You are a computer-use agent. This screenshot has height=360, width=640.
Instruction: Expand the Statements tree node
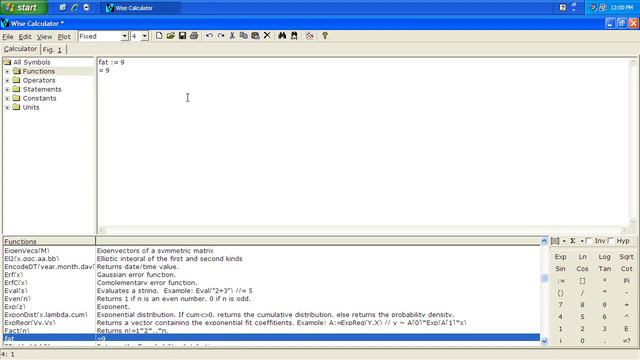click(7, 89)
